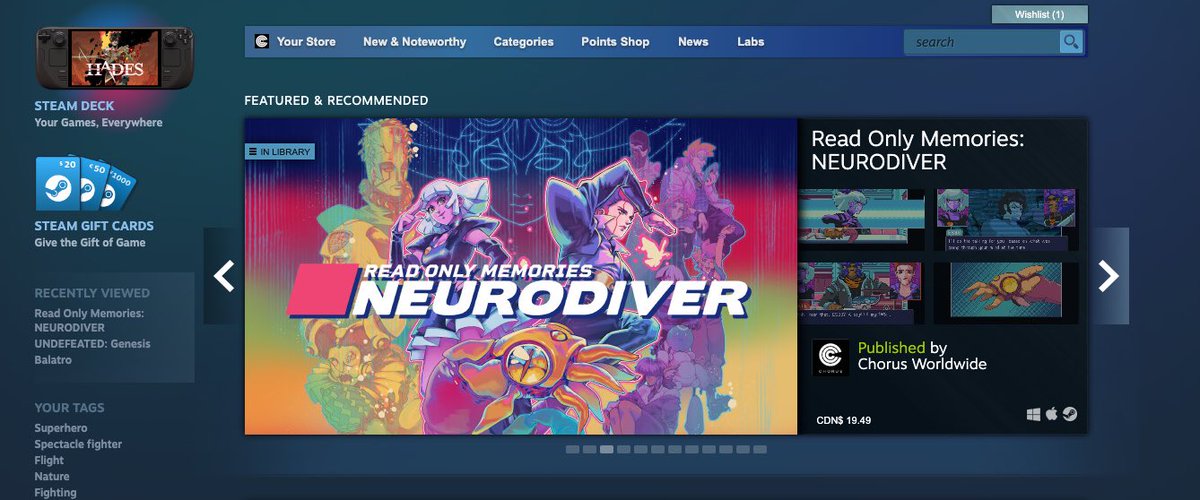Open recently viewed Read Only Memories: NEURODIVER
The width and height of the screenshot is (1200, 500).
pos(89,321)
